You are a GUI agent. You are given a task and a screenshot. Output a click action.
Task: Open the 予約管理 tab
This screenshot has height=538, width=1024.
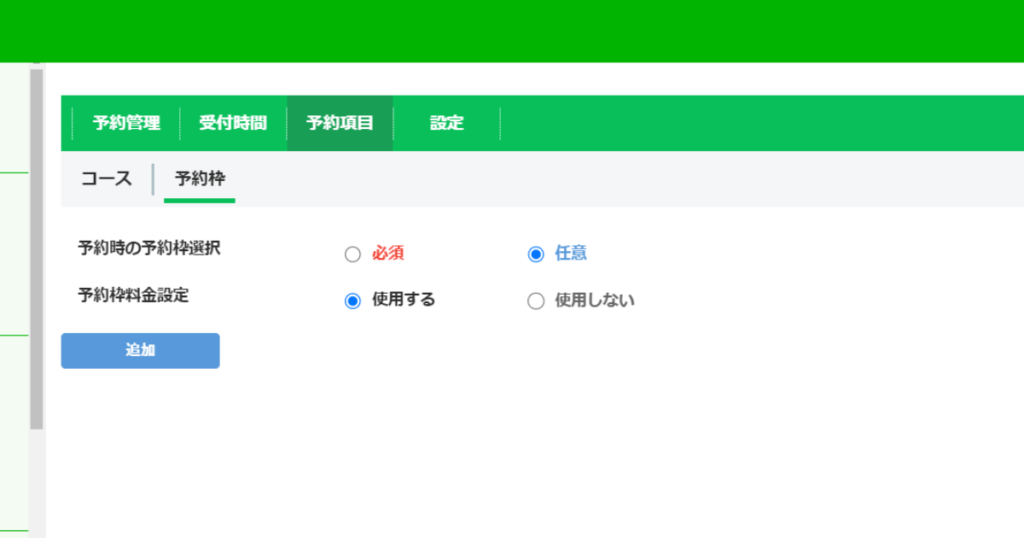coord(126,123)
